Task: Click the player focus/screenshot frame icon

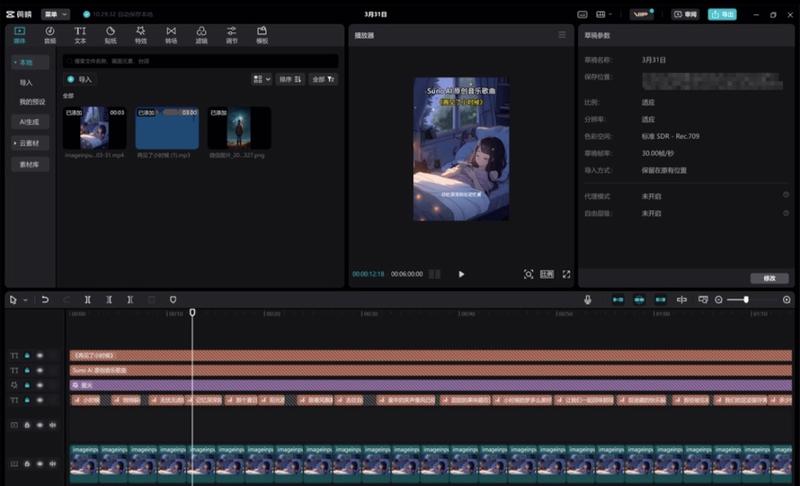Action: (529, 274)
